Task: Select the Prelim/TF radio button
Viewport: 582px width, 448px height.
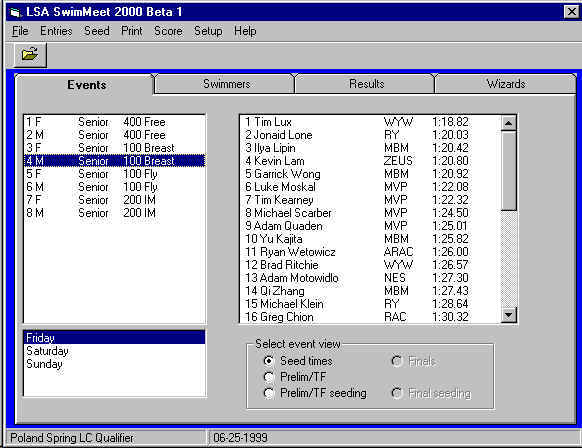Action: click(x=294, y=377)
